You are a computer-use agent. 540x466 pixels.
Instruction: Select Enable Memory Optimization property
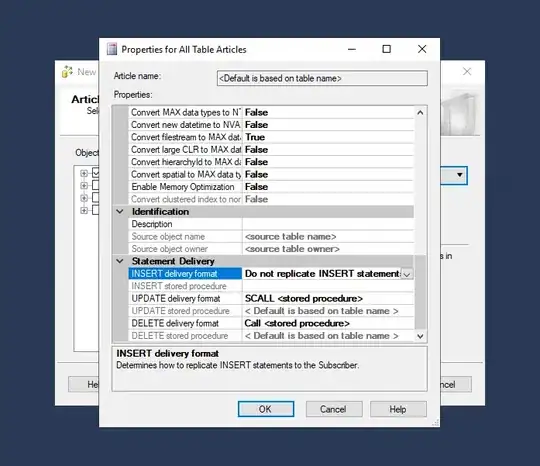[185, 187]
